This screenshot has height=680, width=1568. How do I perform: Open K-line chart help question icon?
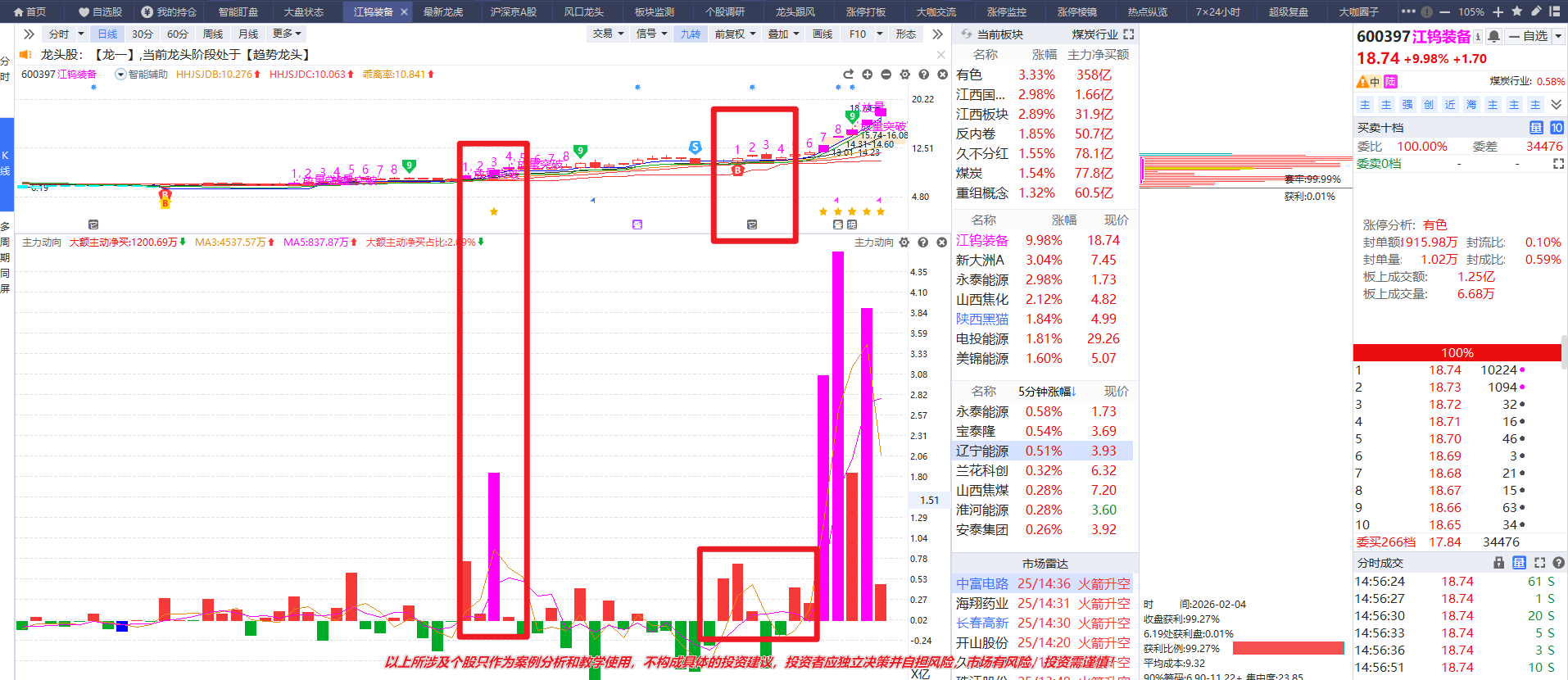(923, 75)
